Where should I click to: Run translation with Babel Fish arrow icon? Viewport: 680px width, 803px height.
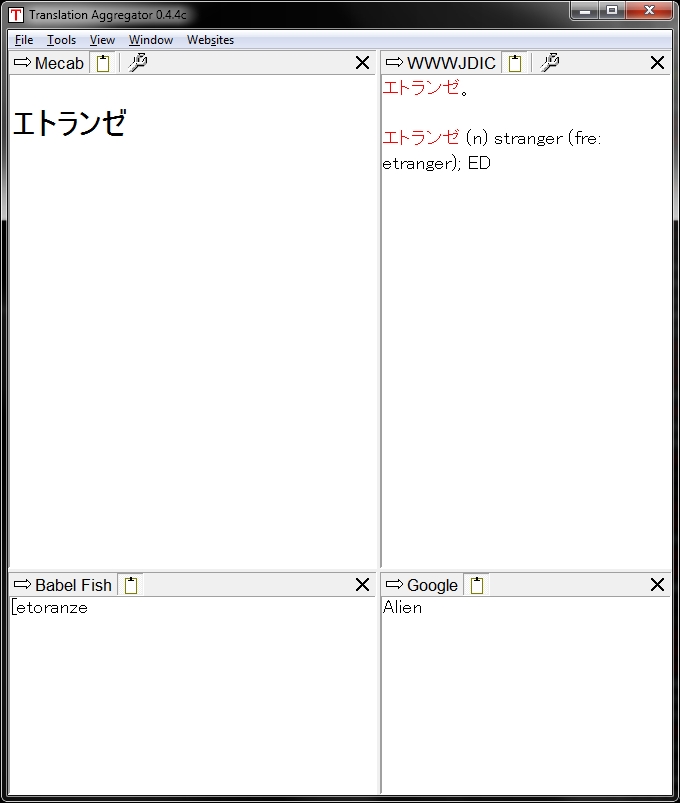23,585
